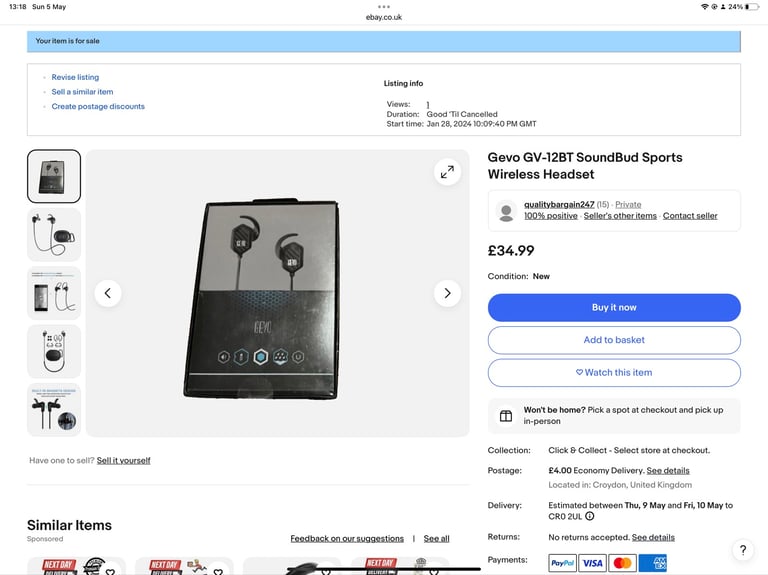The width and height of the screenshot is (768, 575).
Task: Go to the previous product image
Action: click(x=108, y=293)
